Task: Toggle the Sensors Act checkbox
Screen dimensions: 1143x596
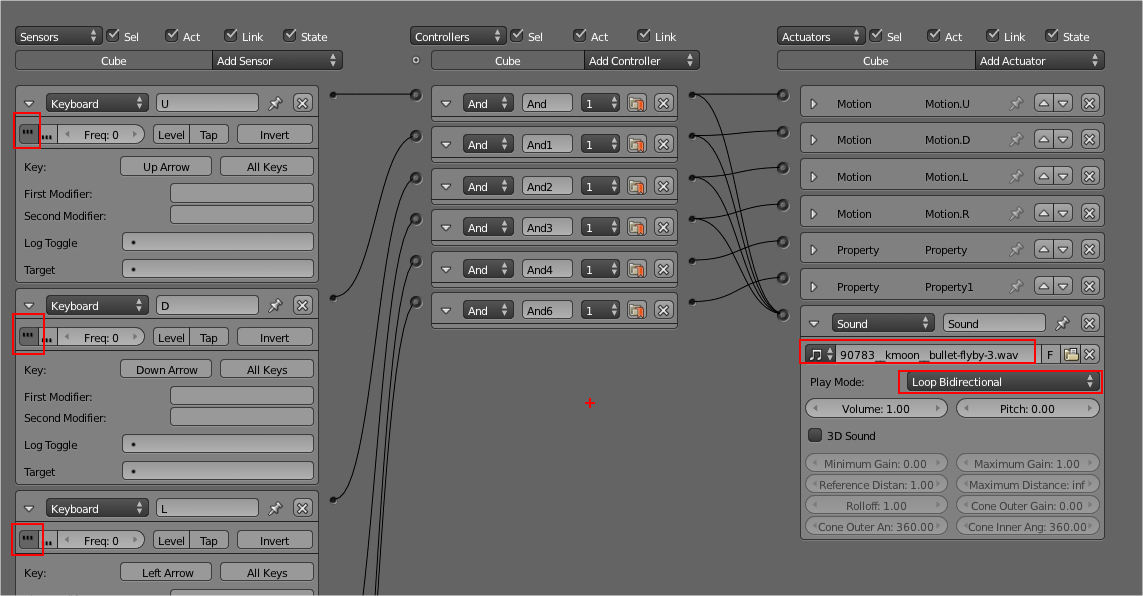Action: click(172, 35)
